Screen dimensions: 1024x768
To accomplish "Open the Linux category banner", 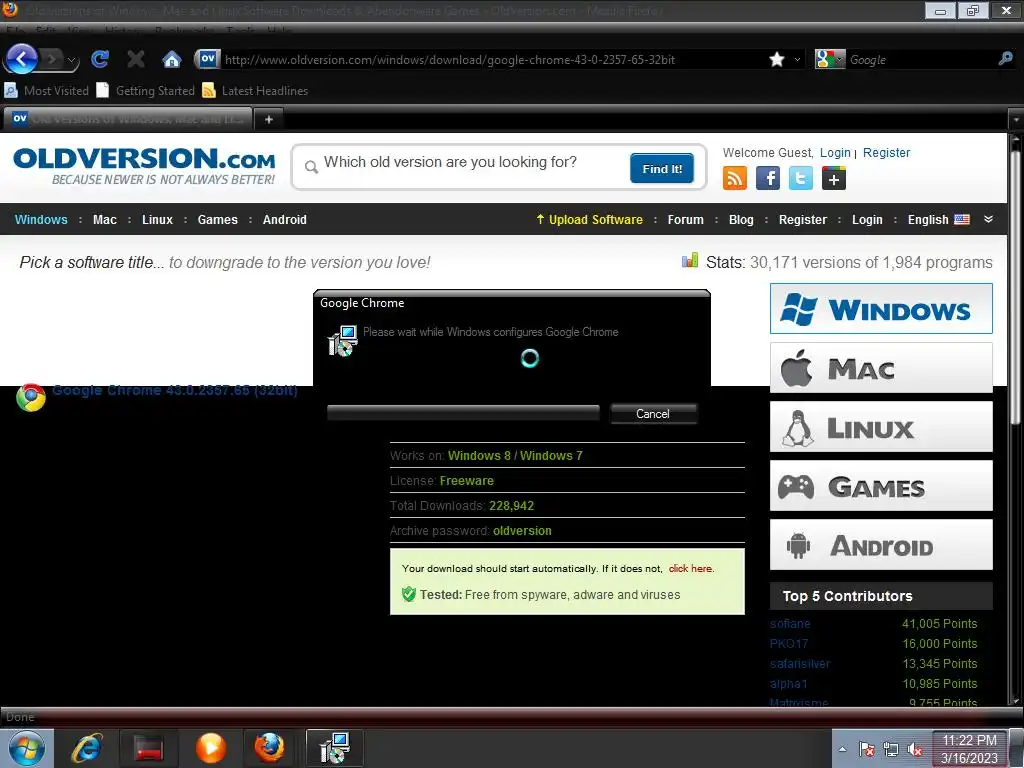I will click(x=881, y=426).
